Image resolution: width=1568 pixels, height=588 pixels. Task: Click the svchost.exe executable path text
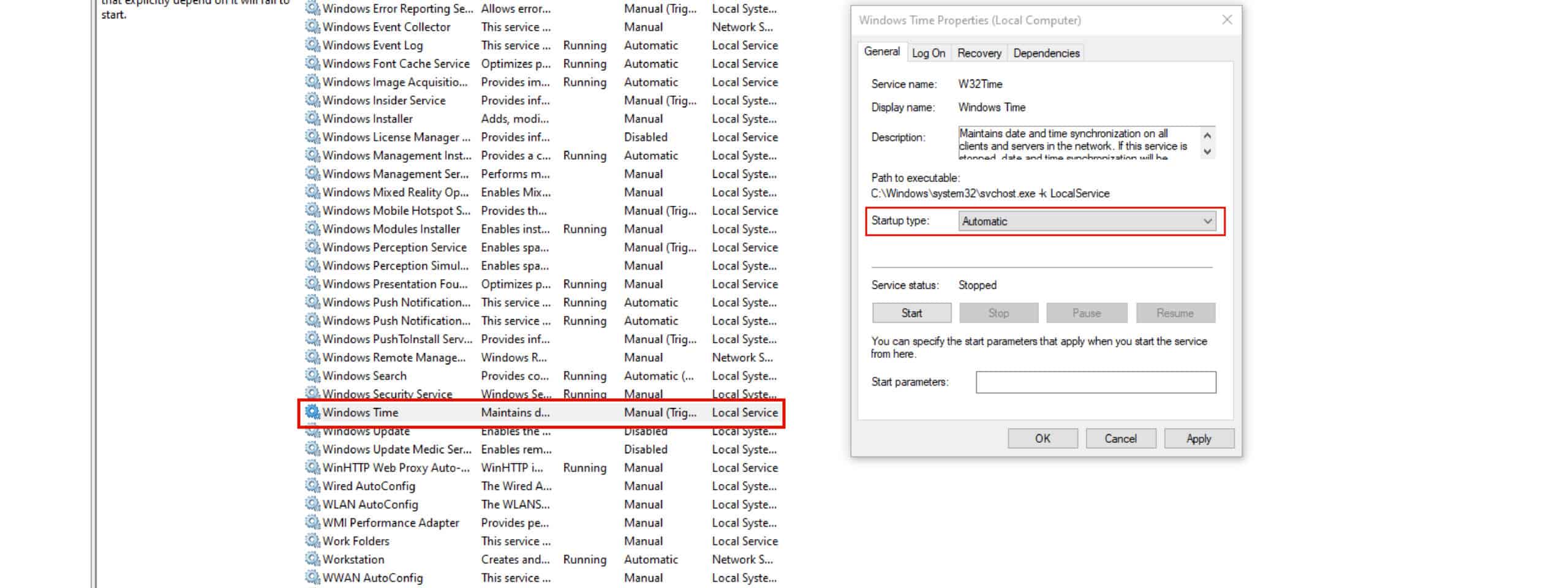coord(990,194)
